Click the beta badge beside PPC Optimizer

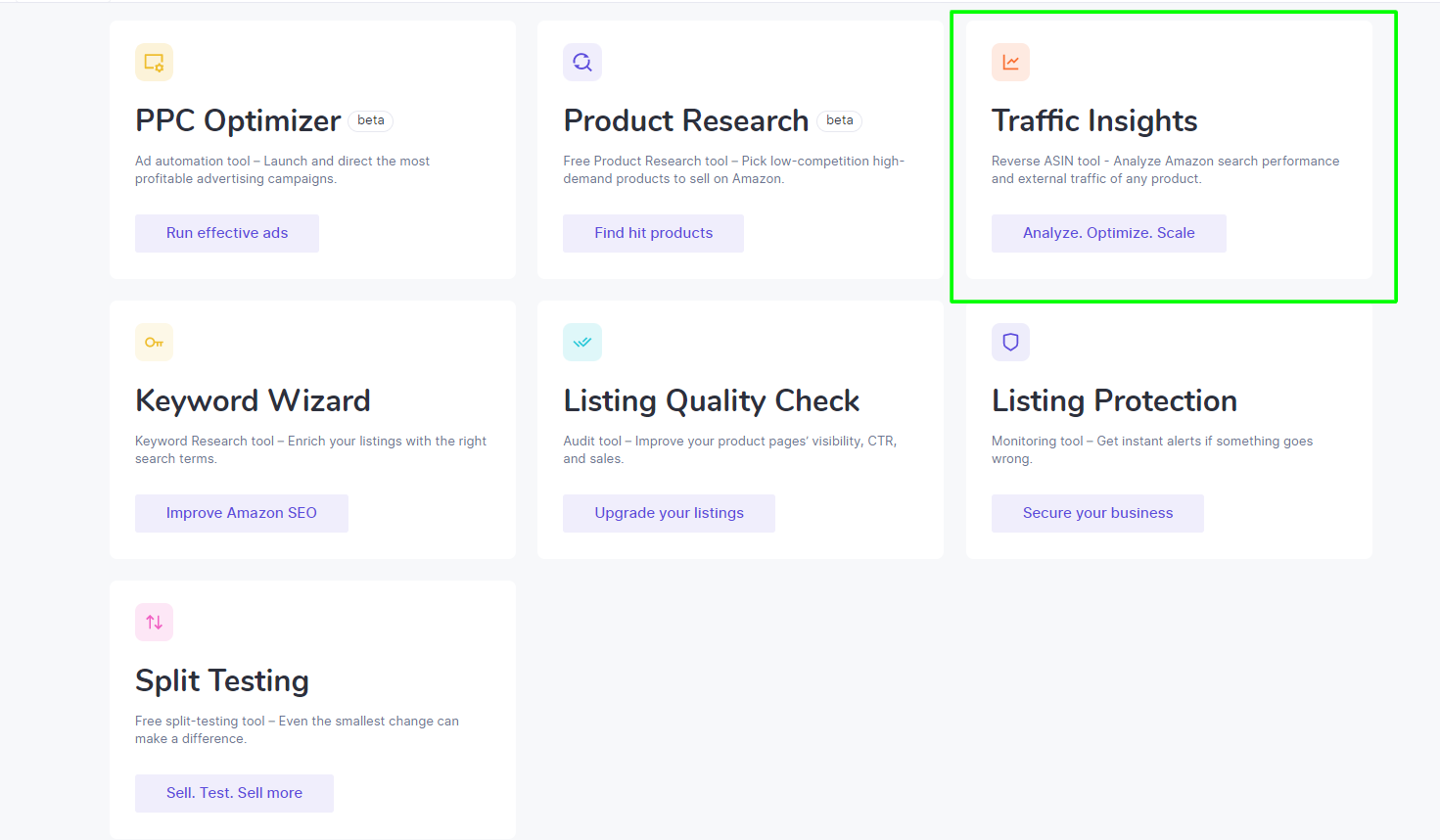coord(371,120)
